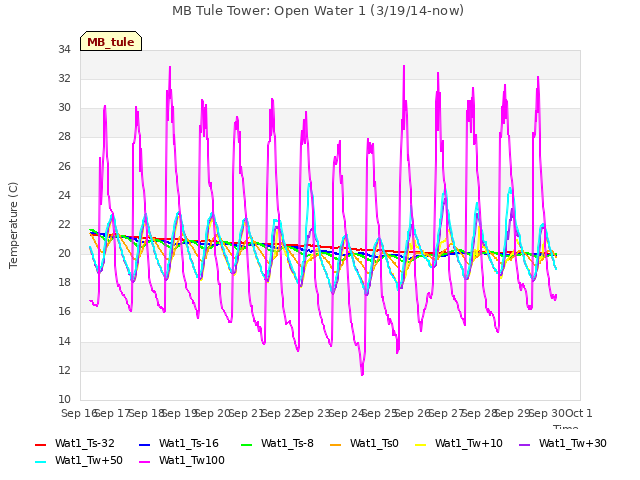Click the 10 y-axis tick label
Screen dimensions: 640x480
click(64, 400)
